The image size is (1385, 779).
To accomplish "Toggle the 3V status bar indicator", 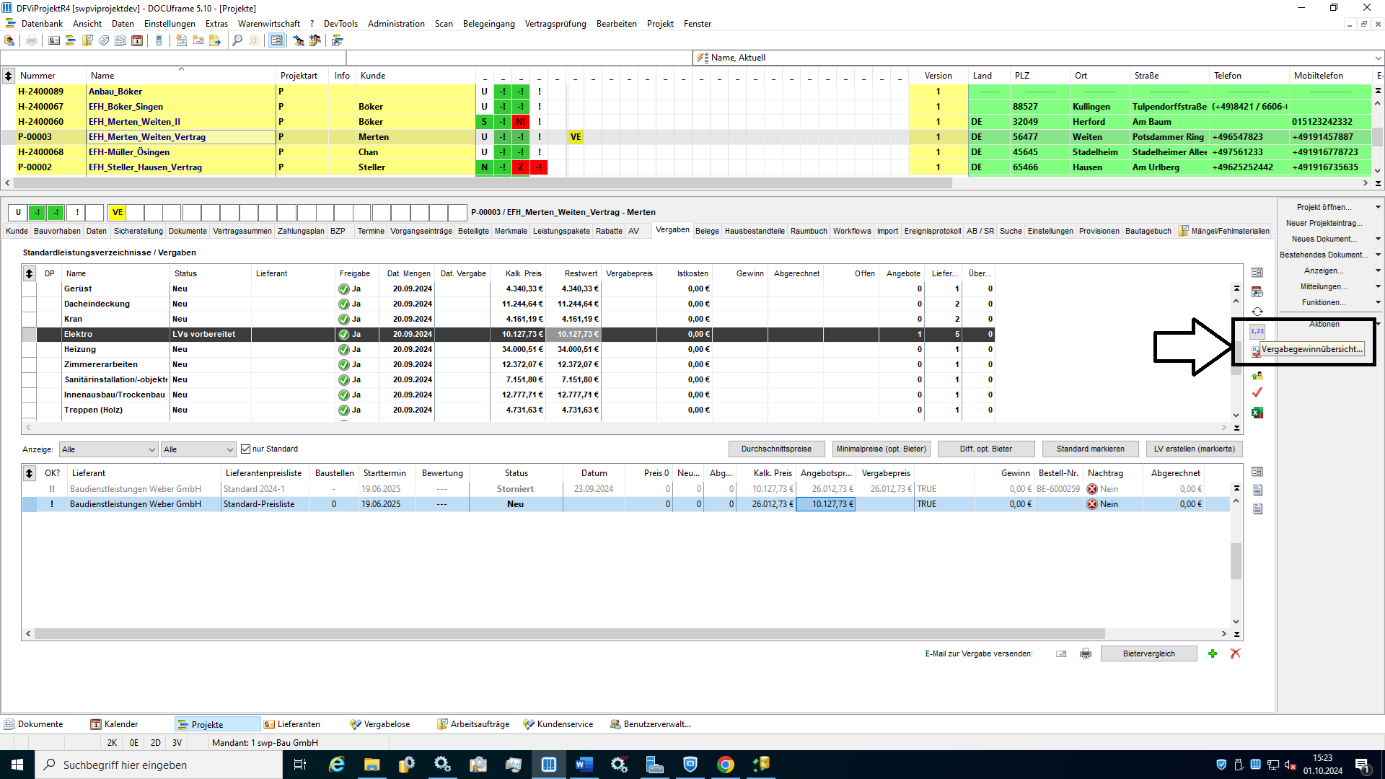I will [x=177, y=743].
